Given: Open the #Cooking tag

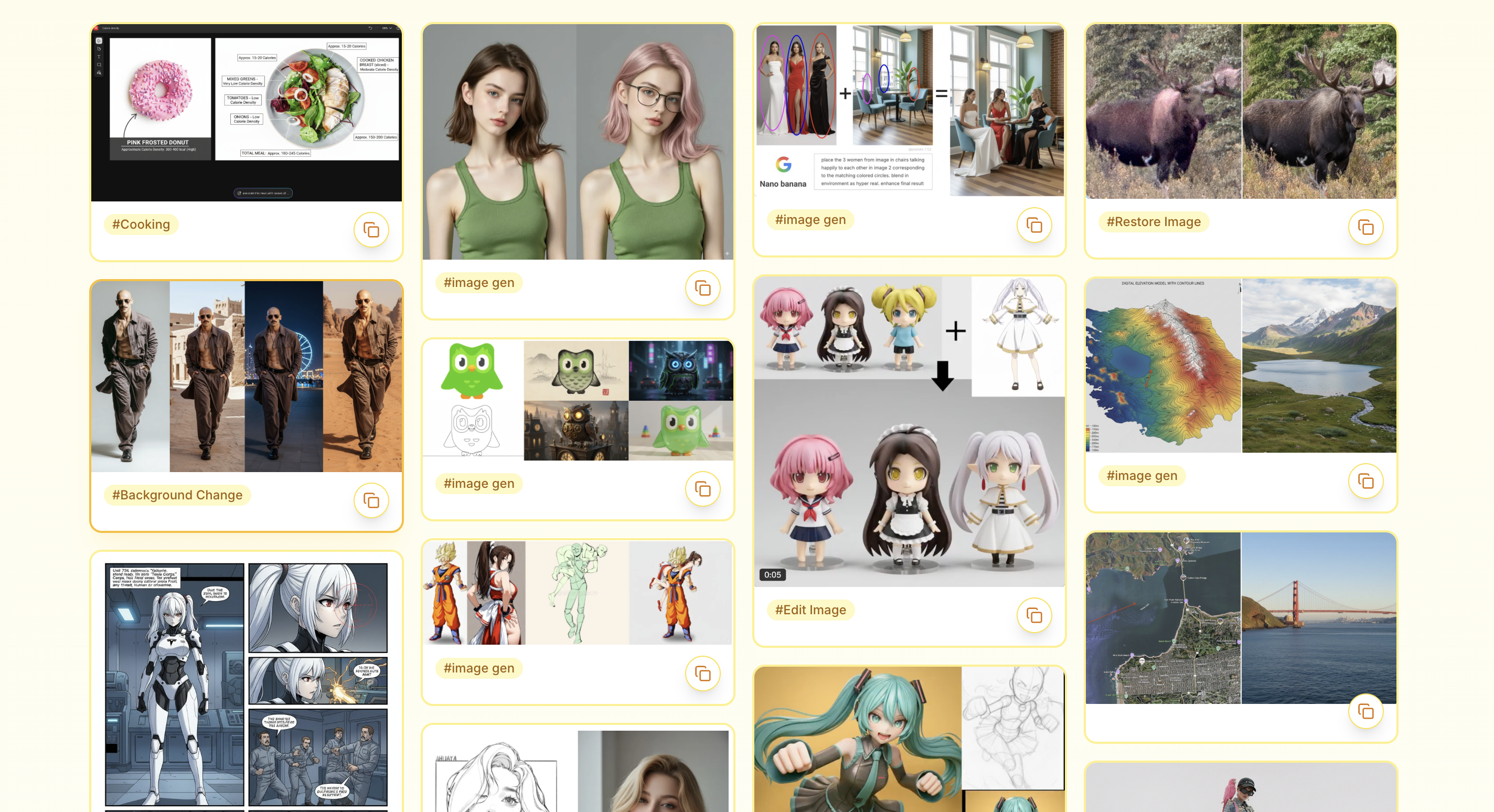Looking at the screenshot, I should (x=141, y=225).
